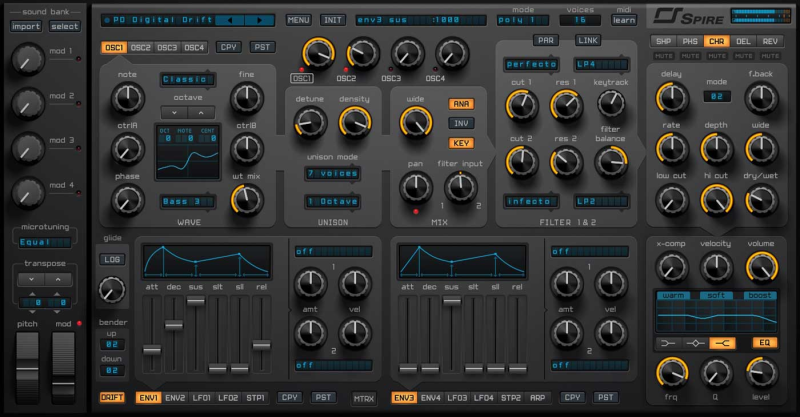Open the 1 Octave unison dropdown
The width and height of the screenshot is (800, 417).
[x=333, y=202]
